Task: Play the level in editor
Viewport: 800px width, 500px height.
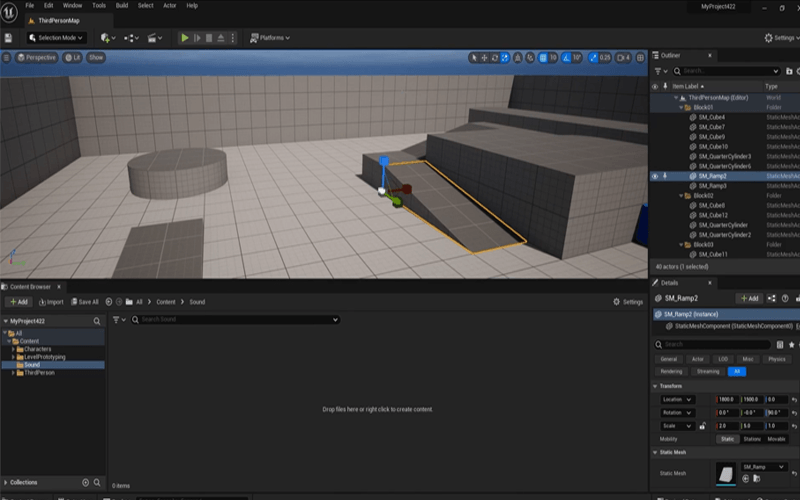Action: point(185,38)
